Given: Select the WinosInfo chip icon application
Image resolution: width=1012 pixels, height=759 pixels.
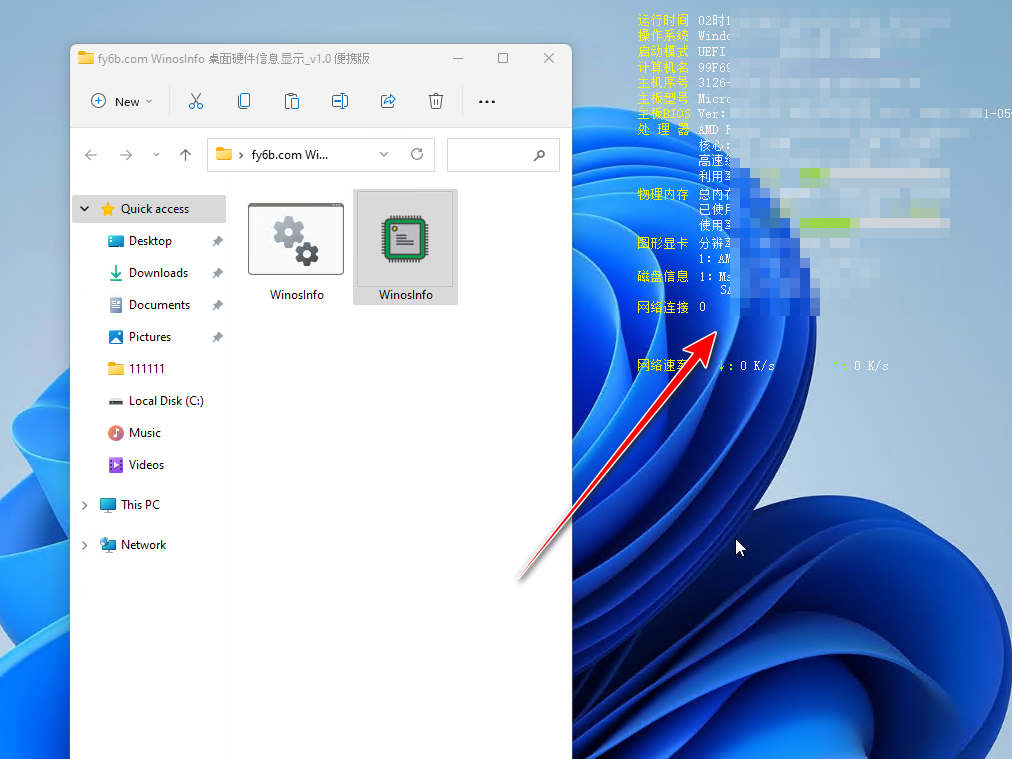Looking at the screenshot, I should [x=405, y=247].
